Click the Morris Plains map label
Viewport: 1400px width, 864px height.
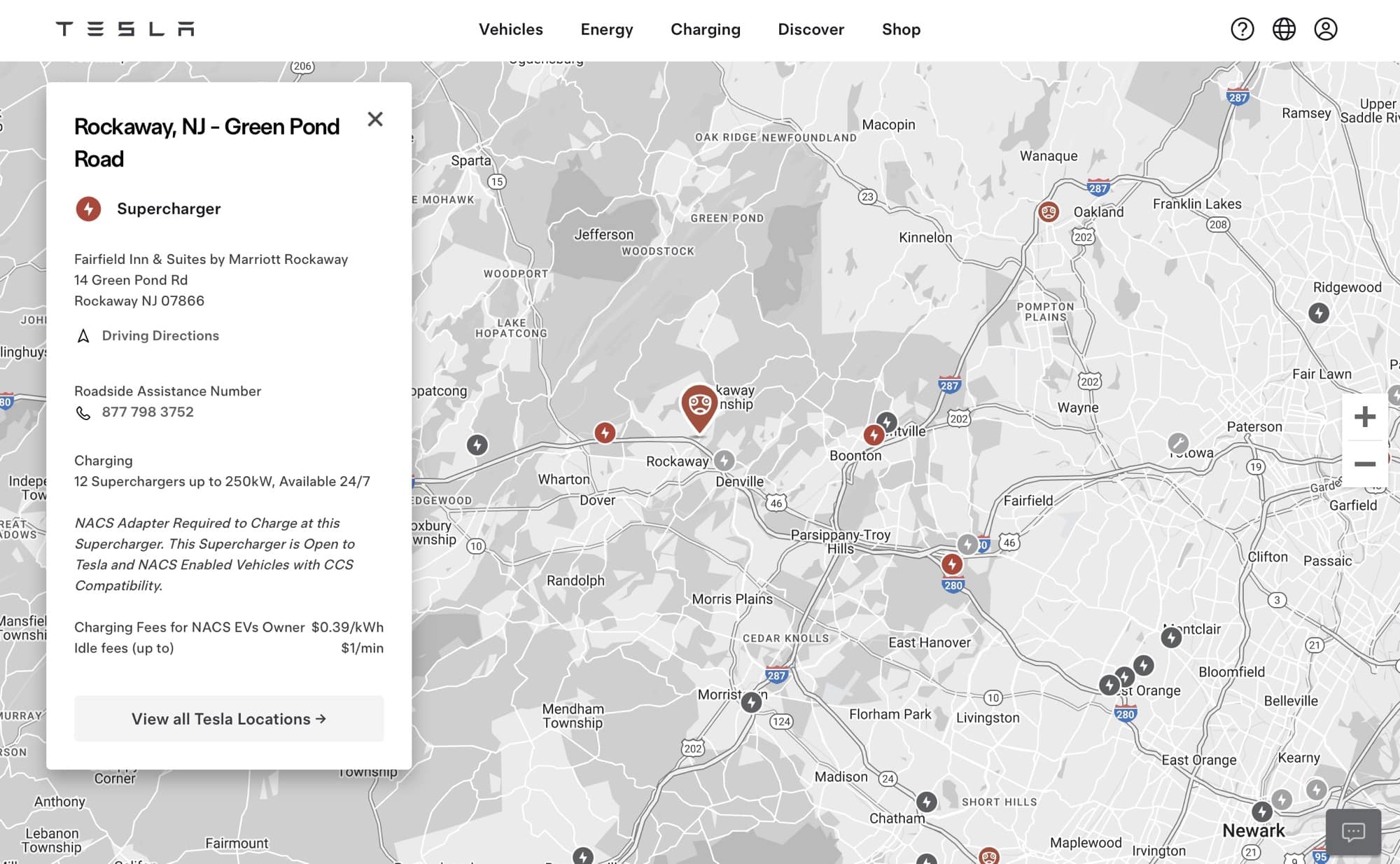coord(732,599)
